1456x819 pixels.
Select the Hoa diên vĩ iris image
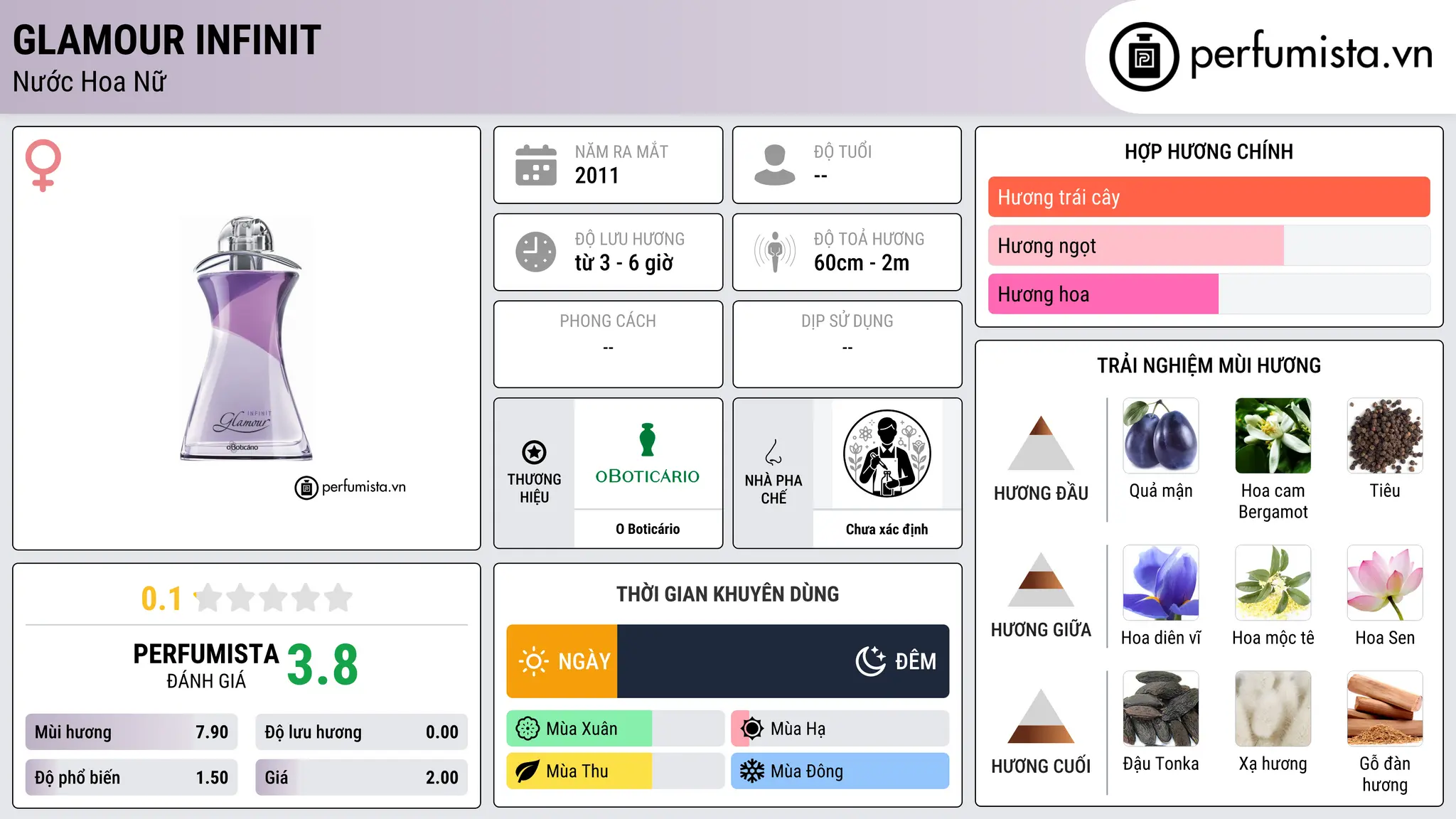click(x=1161, y=583)
